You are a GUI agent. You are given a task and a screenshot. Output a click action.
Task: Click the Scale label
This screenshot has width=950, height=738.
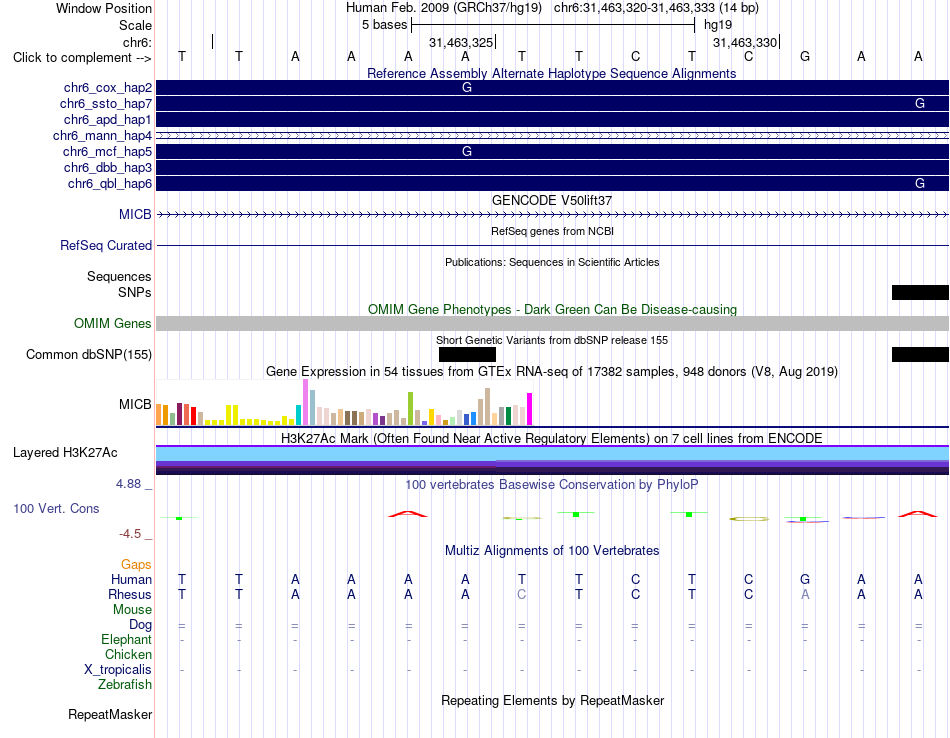coord(136,25)
